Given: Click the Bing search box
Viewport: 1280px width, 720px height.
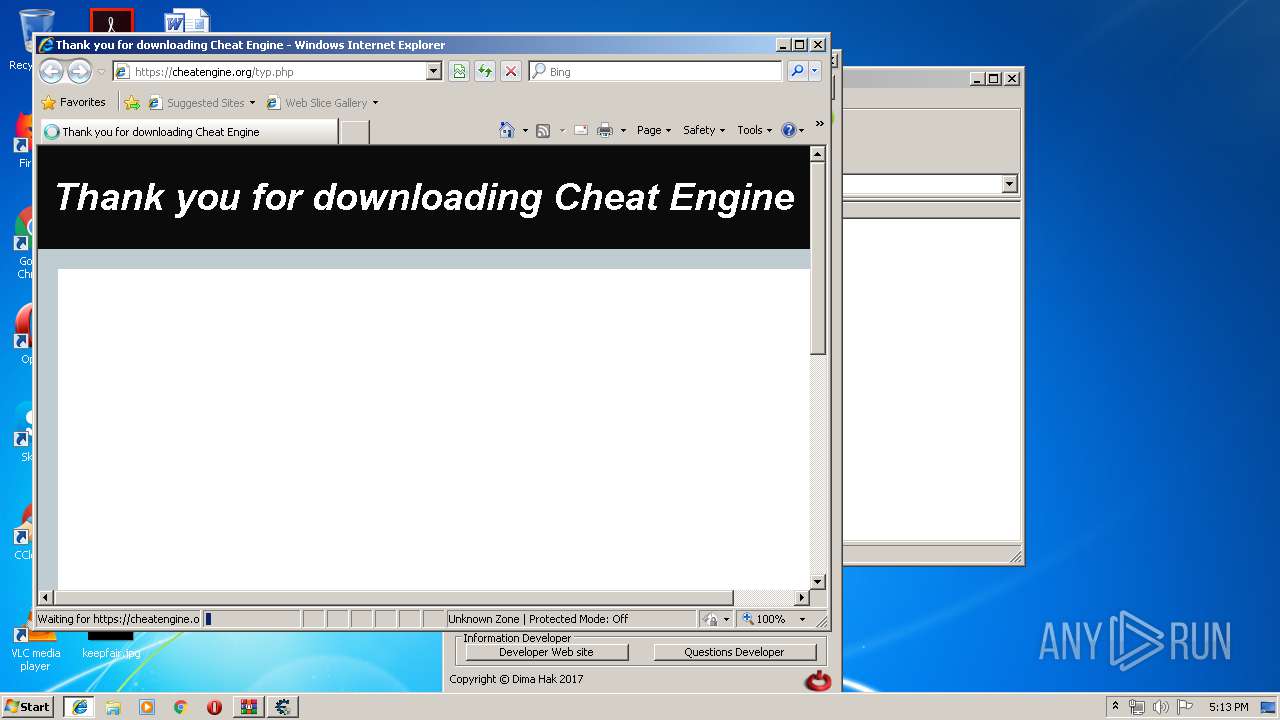Looking at the screenshot, I should pos(655,72).
